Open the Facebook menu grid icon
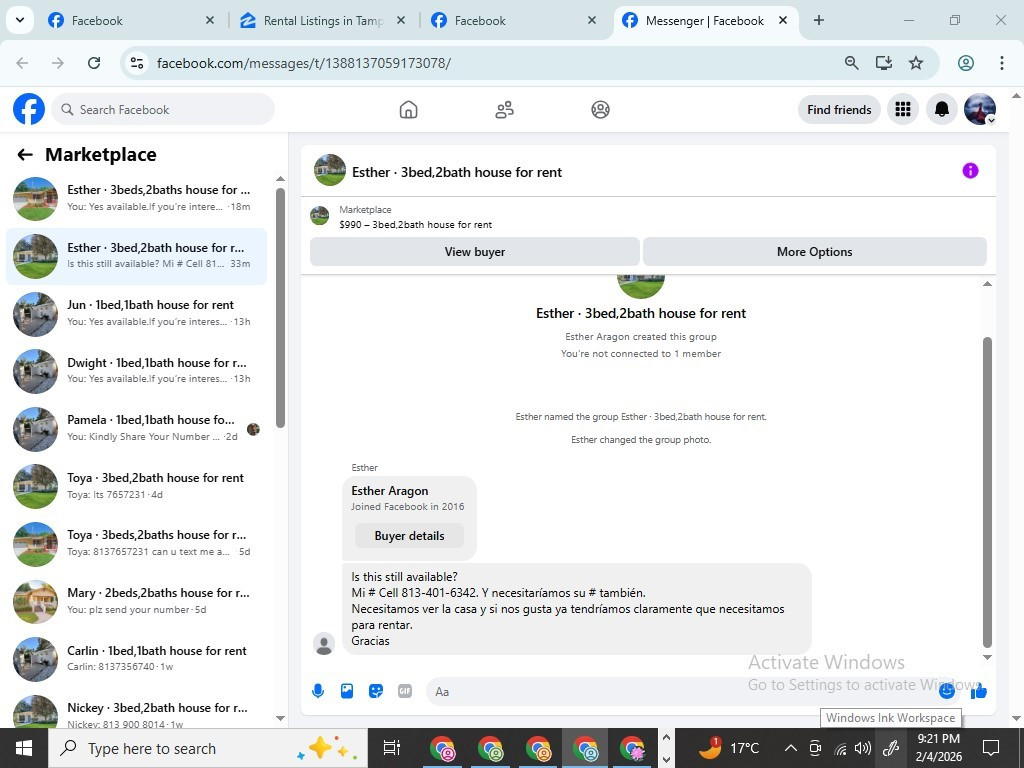This screenshot has height=768, width=1024. [903, 110]
